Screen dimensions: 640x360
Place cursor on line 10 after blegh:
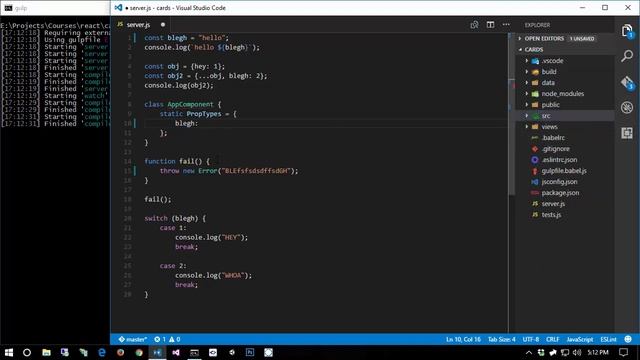tap(198, 123)
